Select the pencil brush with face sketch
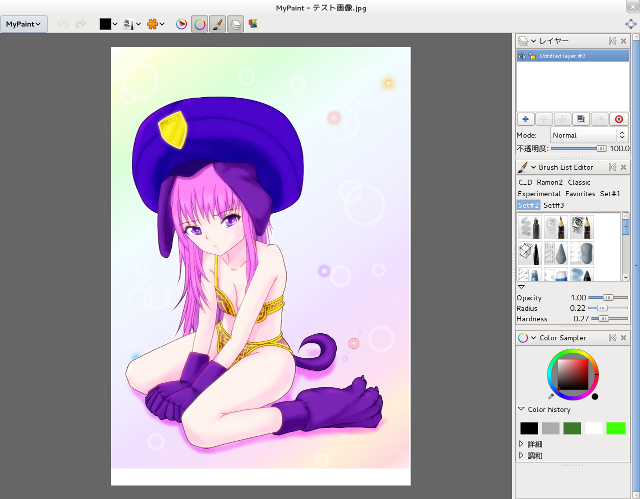This screenshot has height=499, width=640. click(556, 228)
